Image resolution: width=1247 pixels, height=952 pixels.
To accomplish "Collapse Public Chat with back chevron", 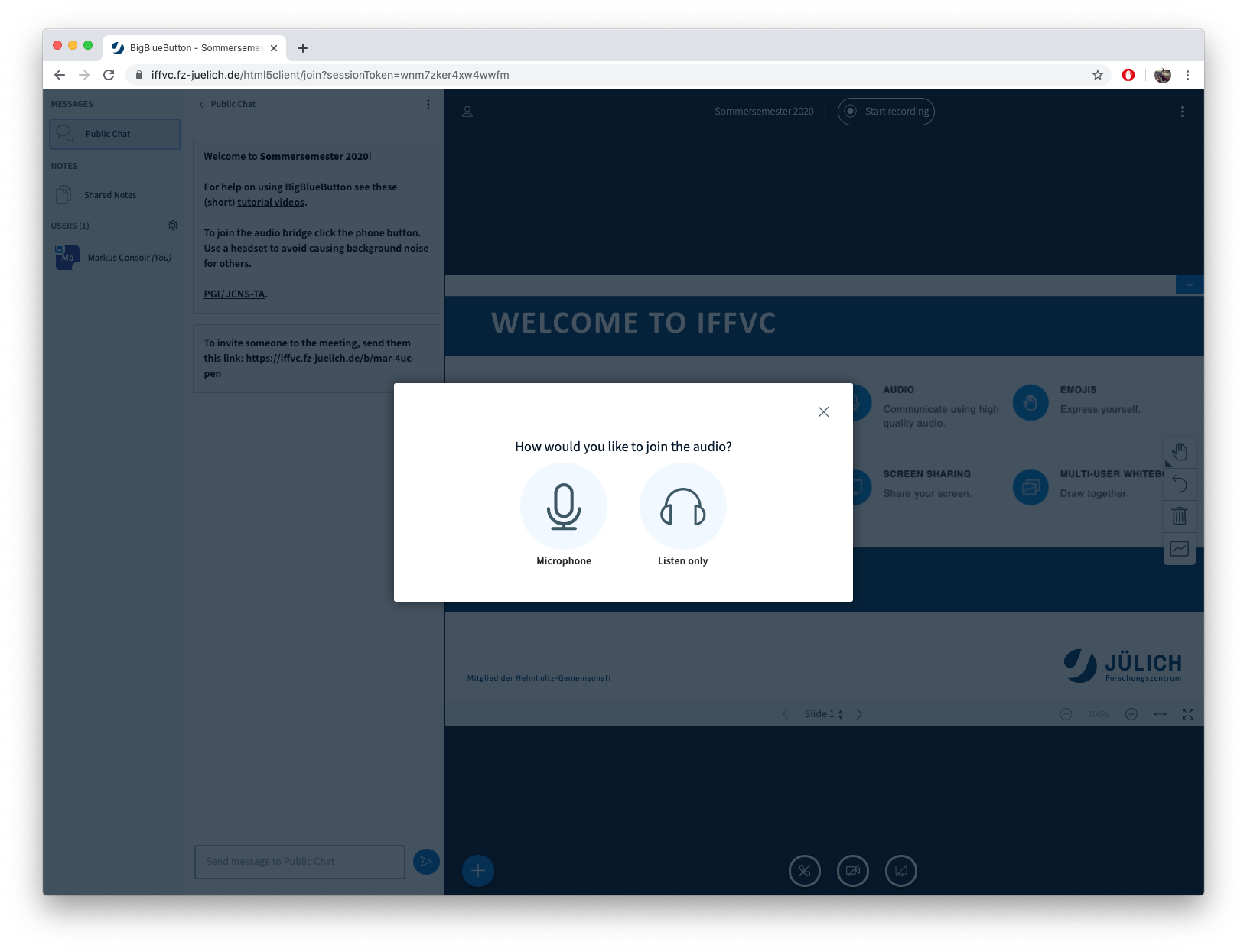I will (x=202, y=105).
